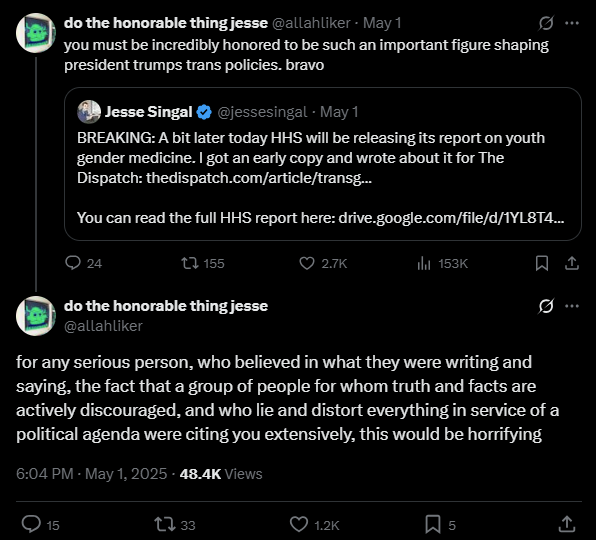Screen dimensions: 596x540
Task: Open more options on the top tweet
Action: [572, 23]
